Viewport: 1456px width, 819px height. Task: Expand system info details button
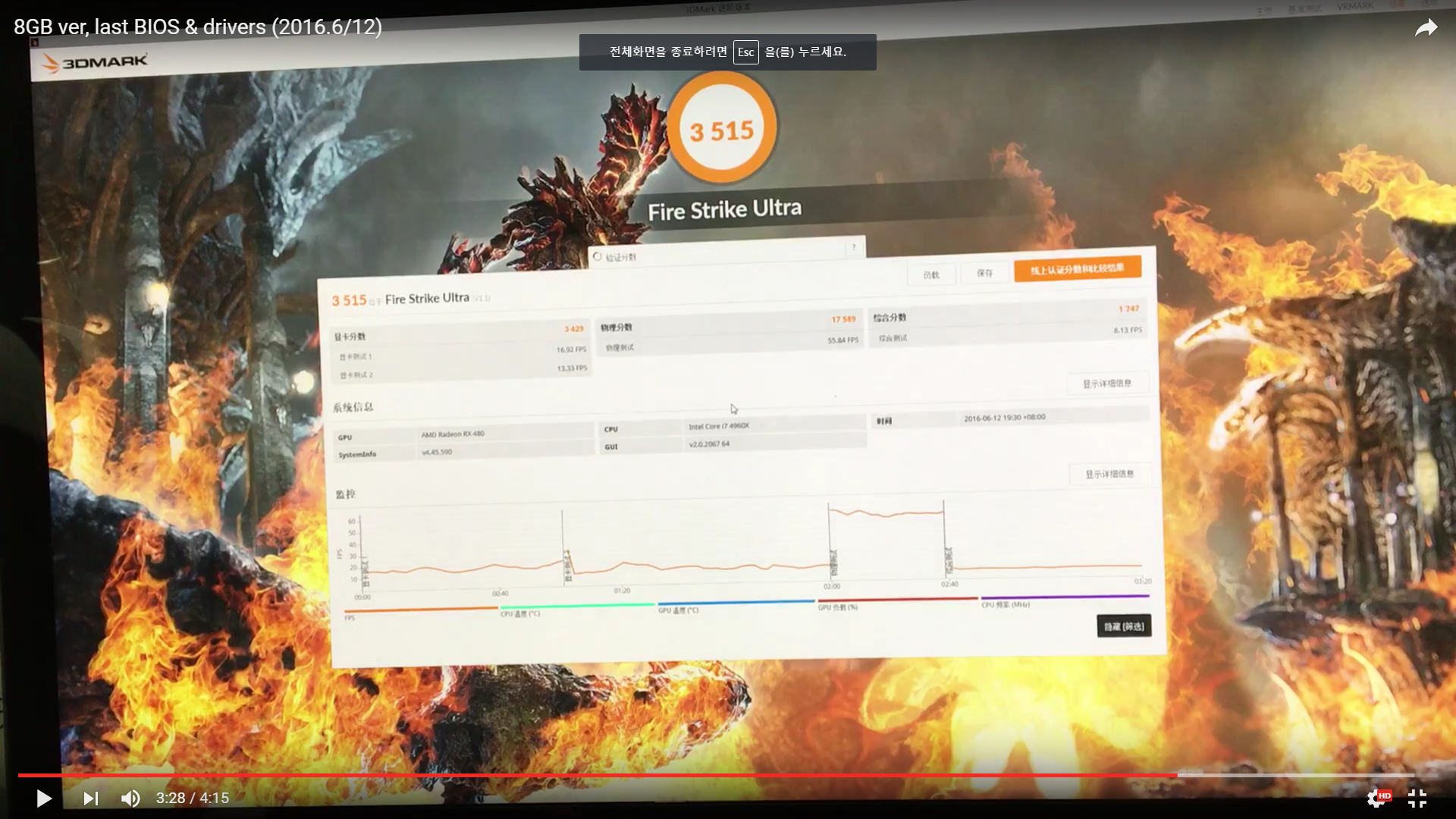click(x=1109, y=474)
